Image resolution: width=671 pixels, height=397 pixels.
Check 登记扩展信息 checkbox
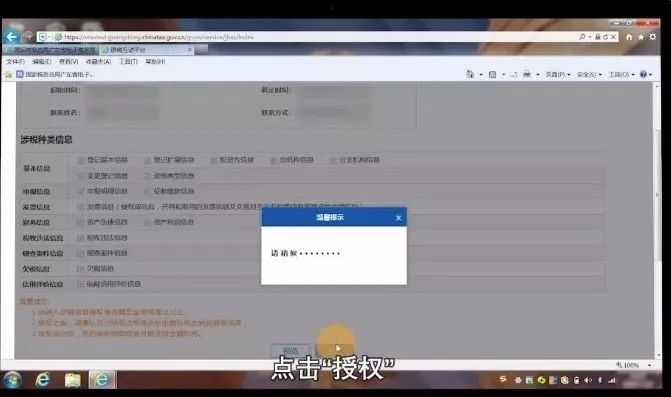148,160
